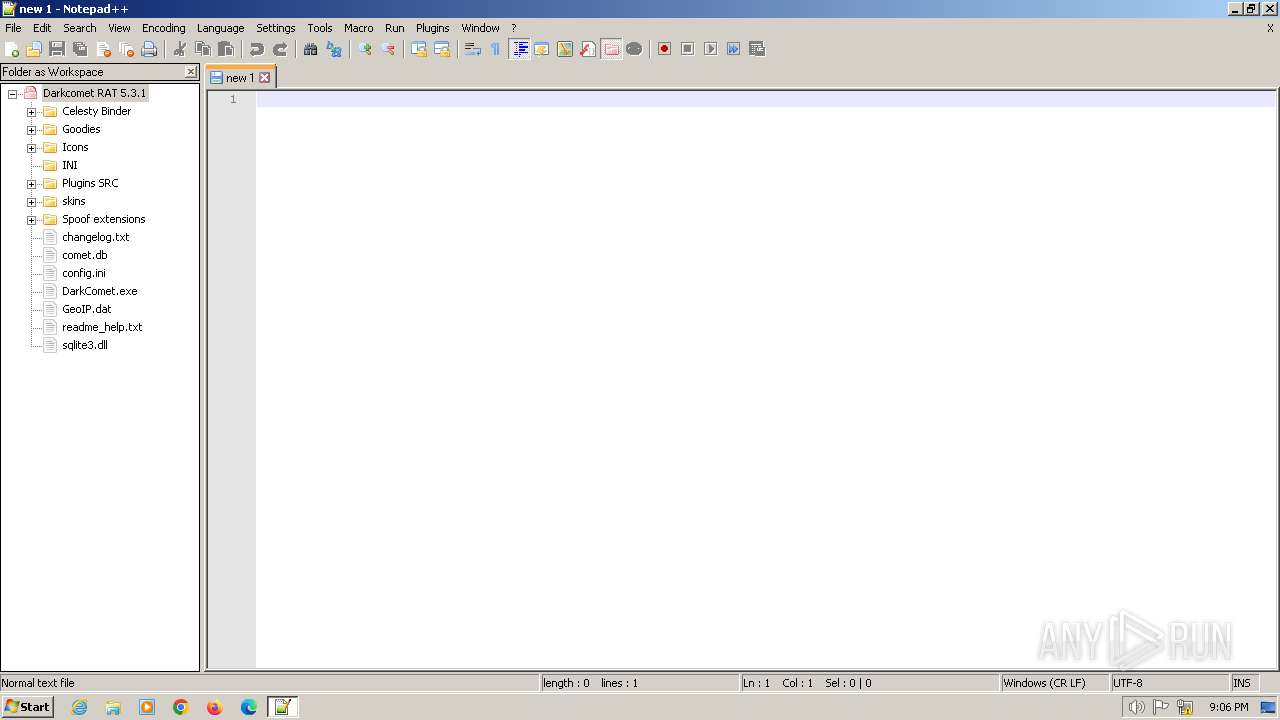Screen dimensions: 1280x720
Task: Click the Close document toolbar icon
Action: [103, 49]
